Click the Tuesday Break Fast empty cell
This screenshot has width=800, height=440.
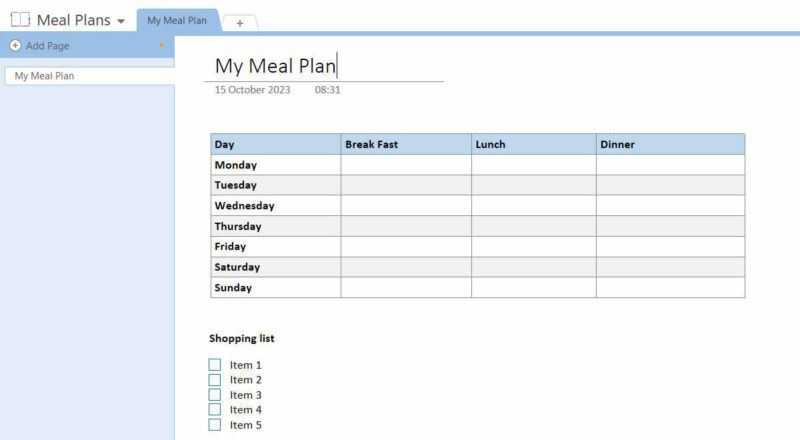[x=406, y=185]
